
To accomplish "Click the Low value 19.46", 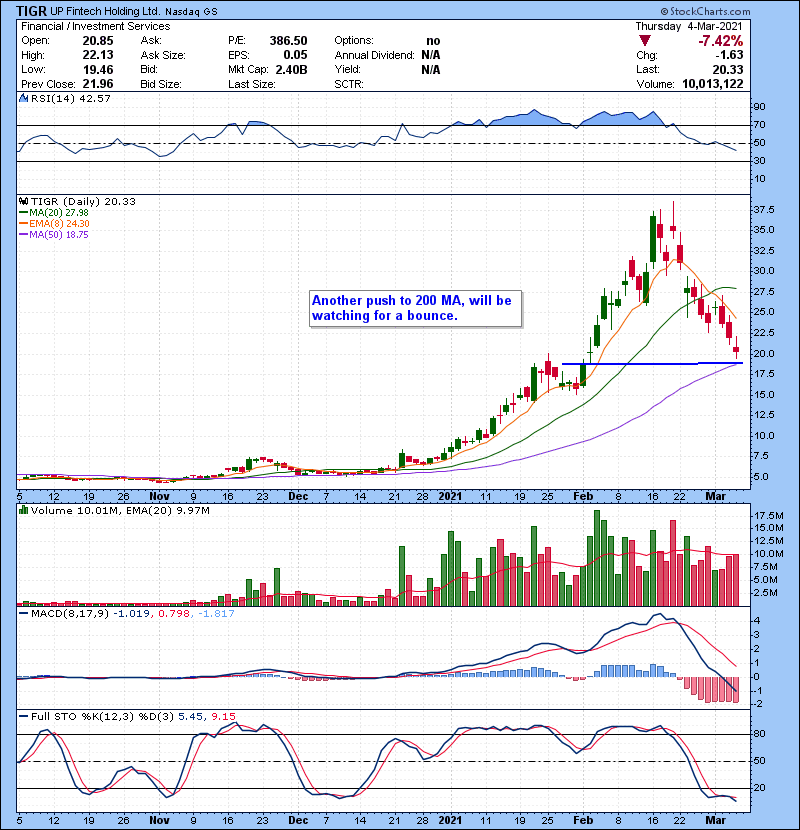I will click(x=98, y=69).
